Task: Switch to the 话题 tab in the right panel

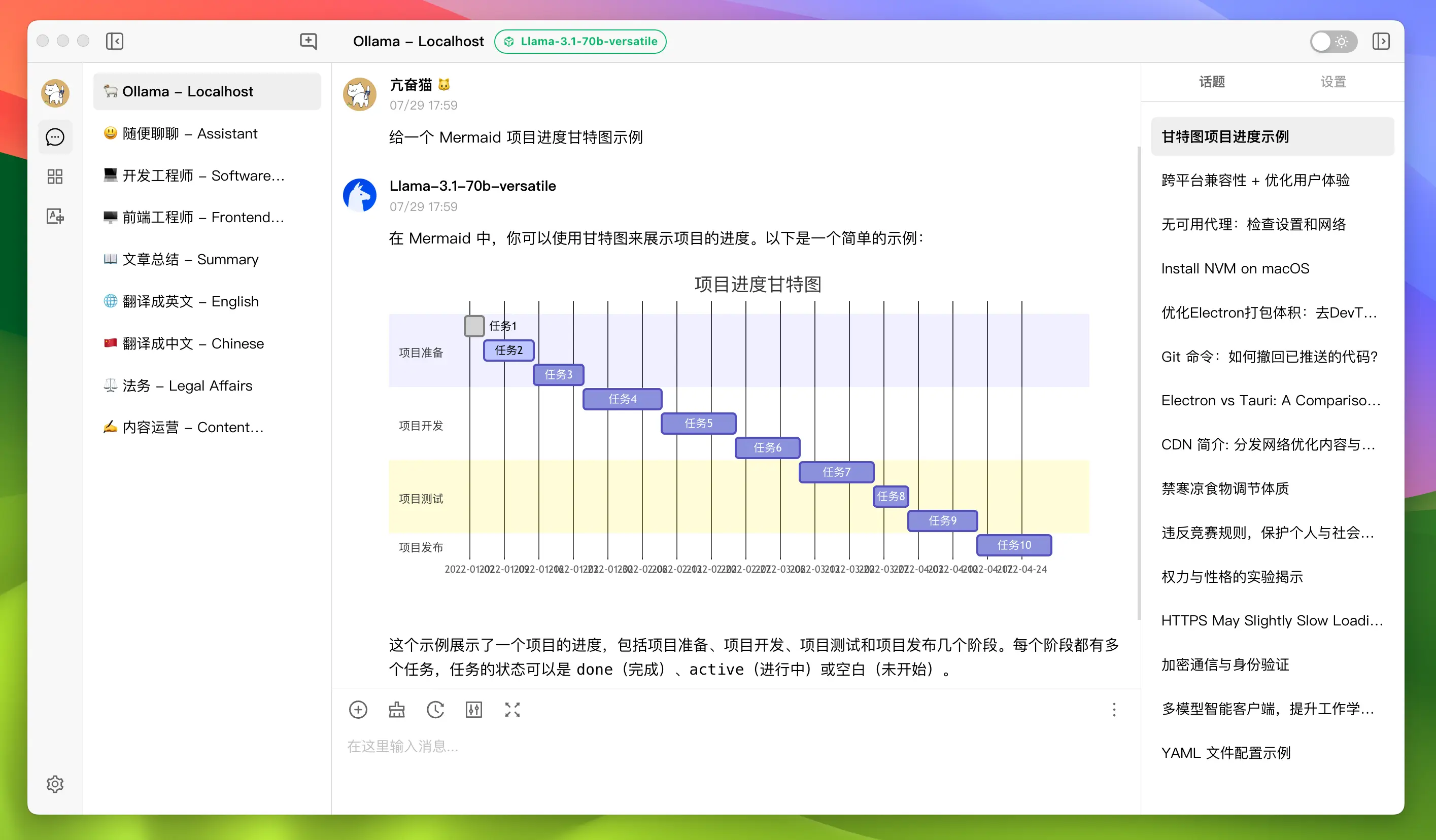Action: 1212,82
